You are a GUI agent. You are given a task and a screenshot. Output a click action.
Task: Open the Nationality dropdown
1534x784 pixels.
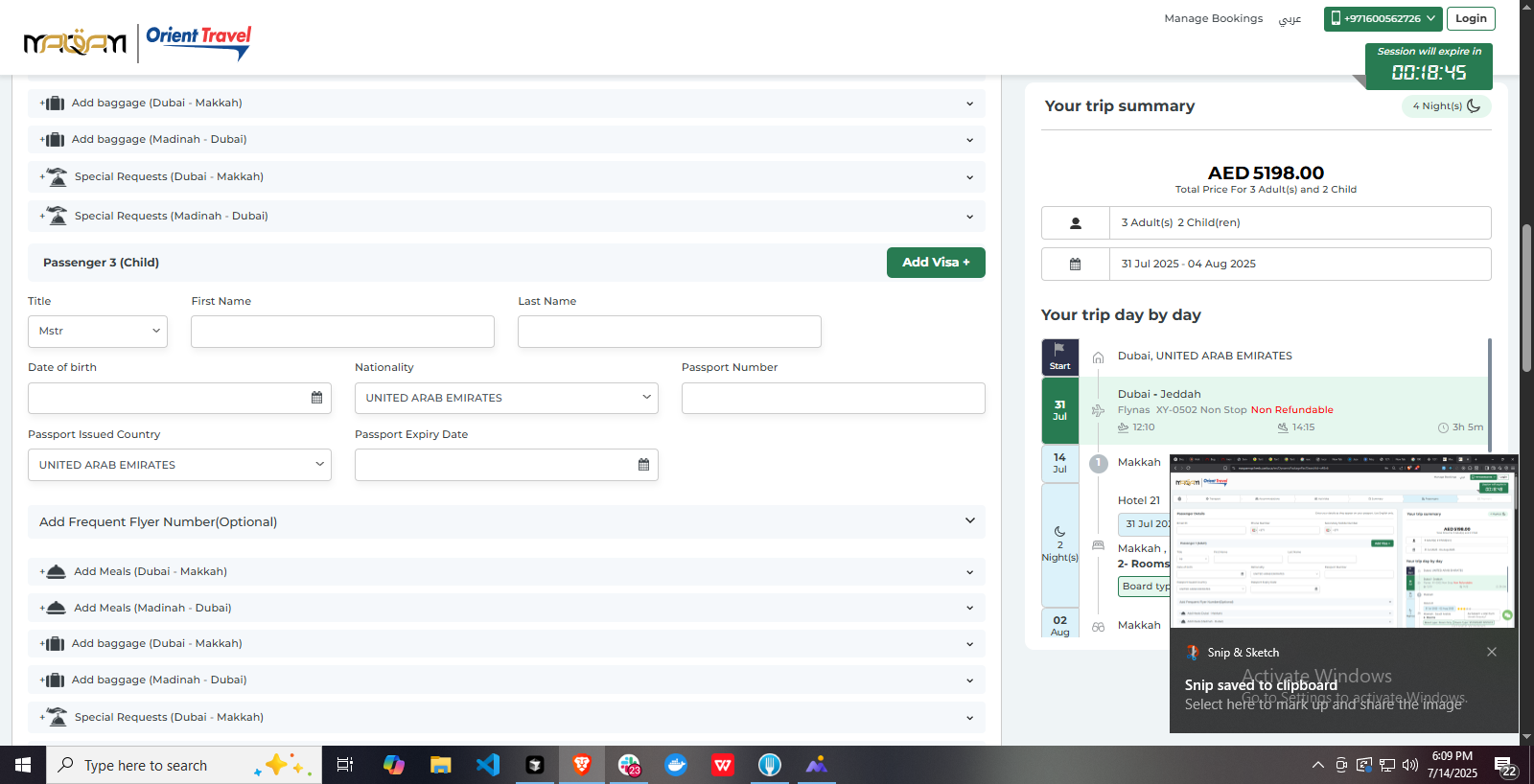click(x=506, y=398)
